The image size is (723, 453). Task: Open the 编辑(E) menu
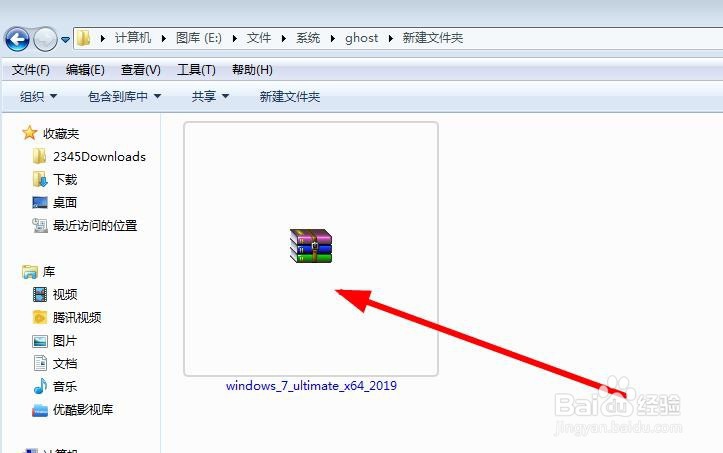click(x=85, y=70)
